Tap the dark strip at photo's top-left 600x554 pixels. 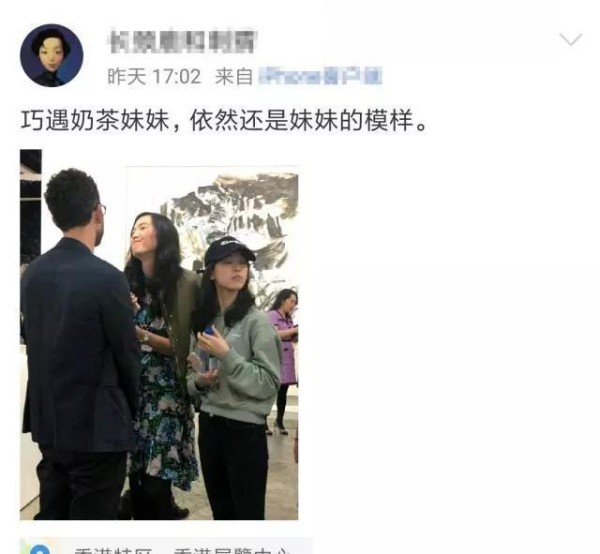(31, 207)
